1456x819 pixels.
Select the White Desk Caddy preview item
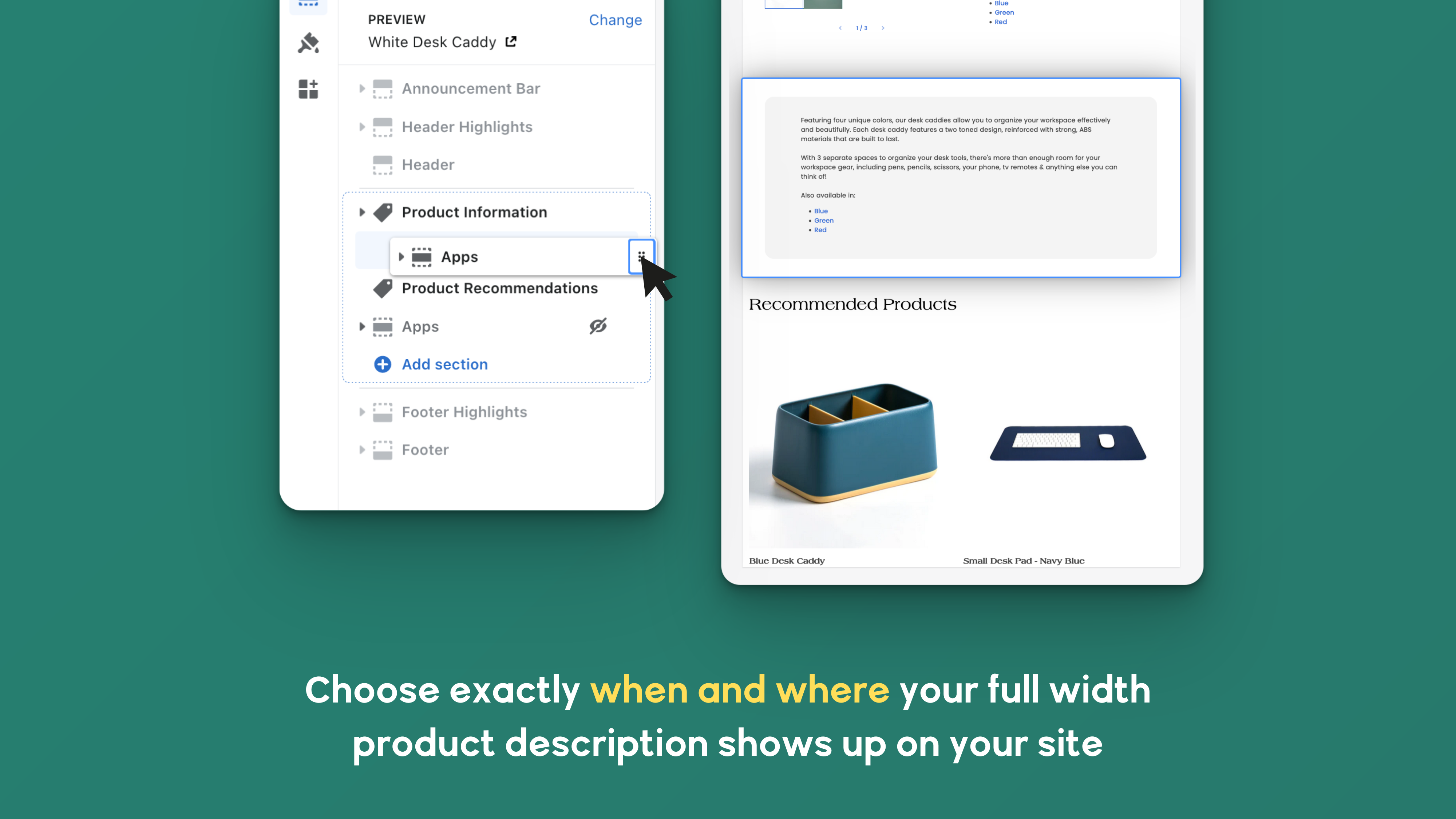pyautogui.click(x=442, y=42)
